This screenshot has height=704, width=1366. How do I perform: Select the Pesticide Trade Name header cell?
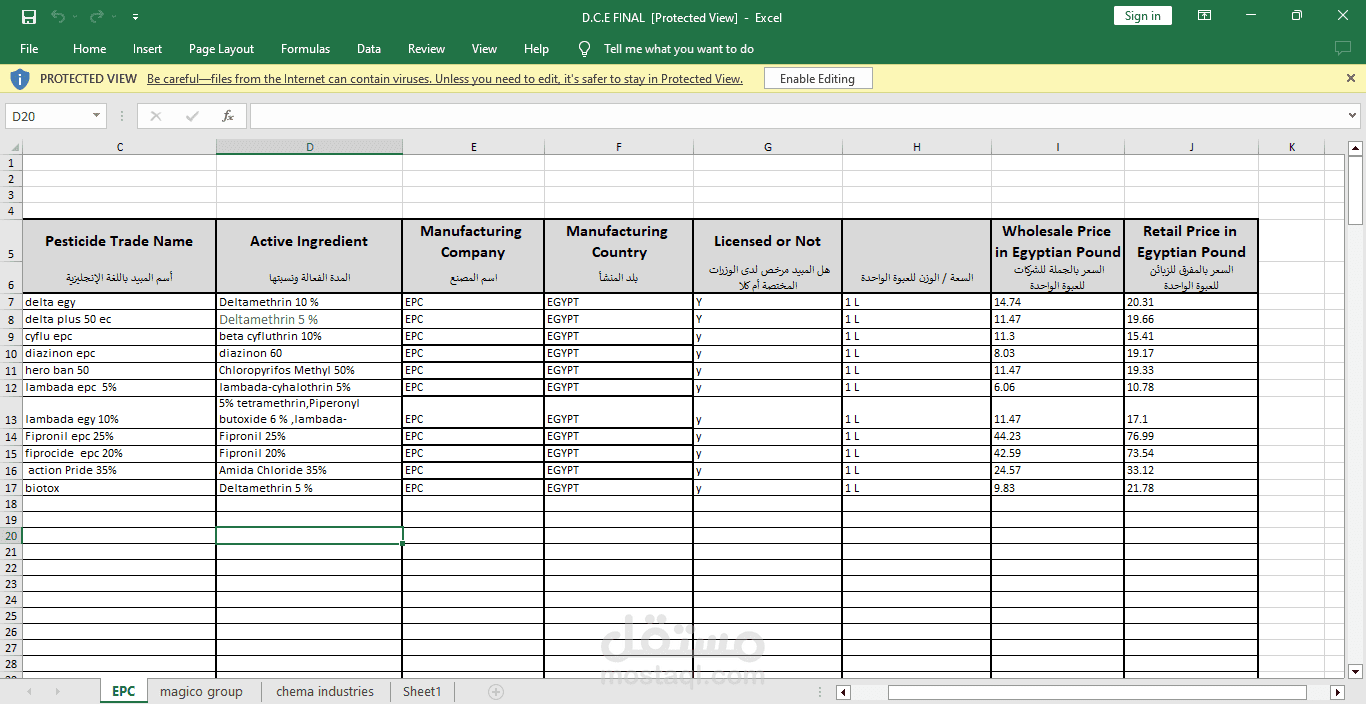pyautogui.click(x=119, y=241)
